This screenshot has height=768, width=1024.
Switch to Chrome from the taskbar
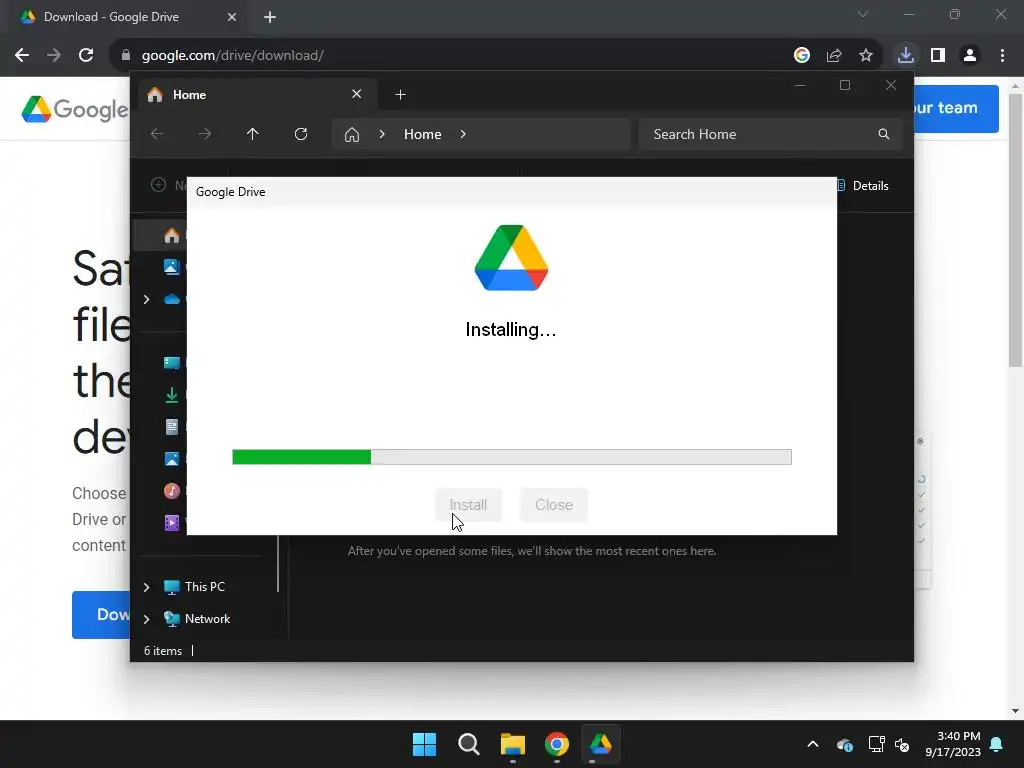click(557, 744)
